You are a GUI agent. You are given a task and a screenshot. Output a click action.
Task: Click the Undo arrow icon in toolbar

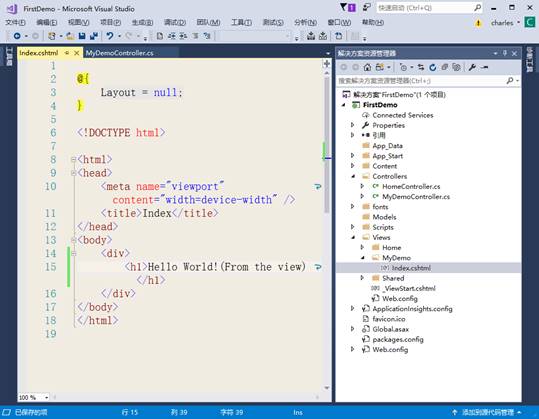click(x=110, y=36)
